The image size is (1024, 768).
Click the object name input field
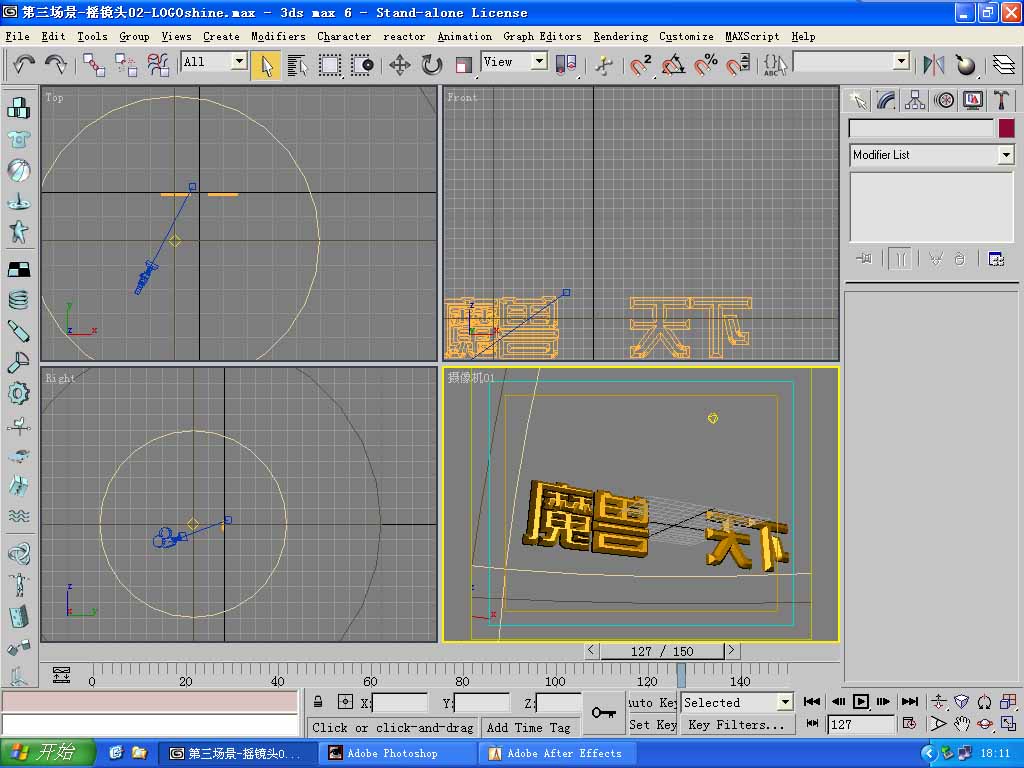tap(921, 128)
